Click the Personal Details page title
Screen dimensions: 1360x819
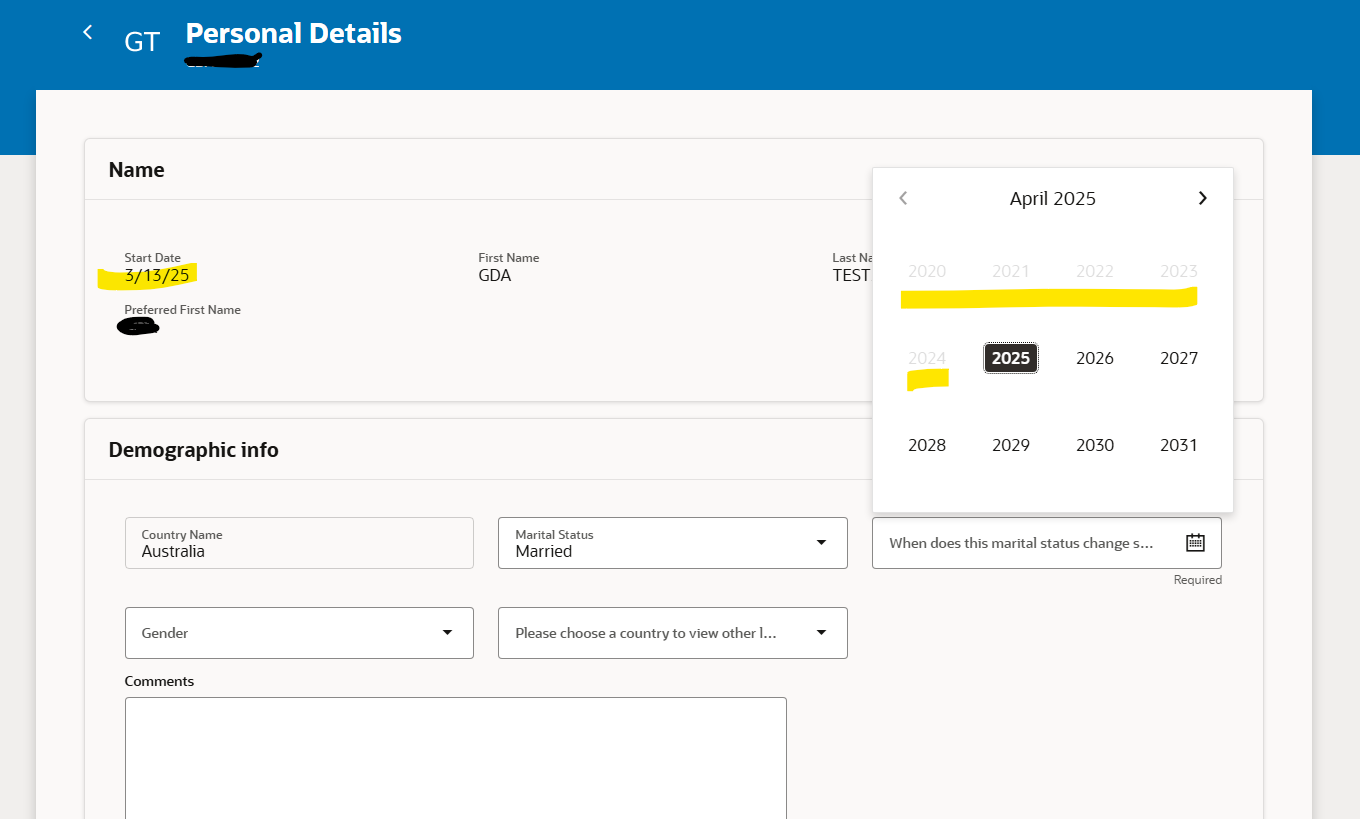tap(293, 33)
